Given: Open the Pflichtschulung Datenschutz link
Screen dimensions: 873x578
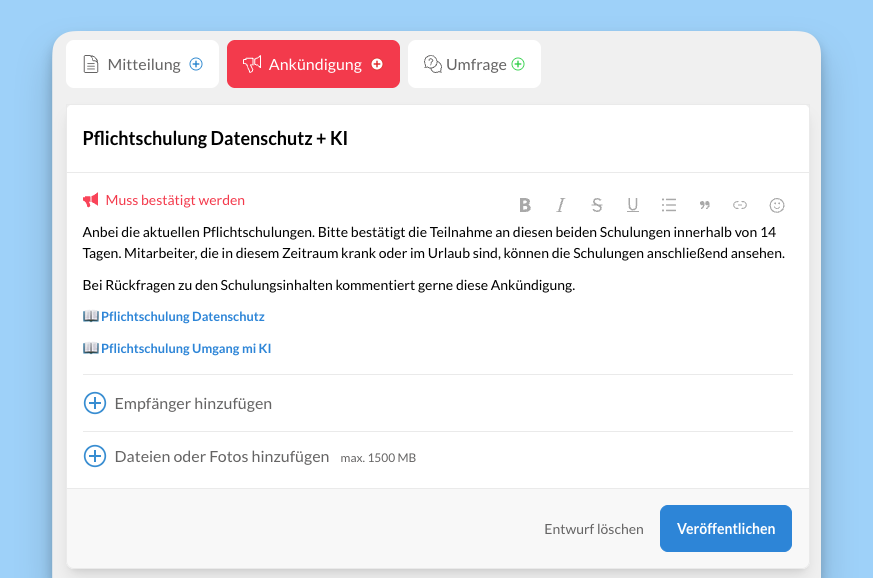Looking at the screenshot, I should 182,316.
